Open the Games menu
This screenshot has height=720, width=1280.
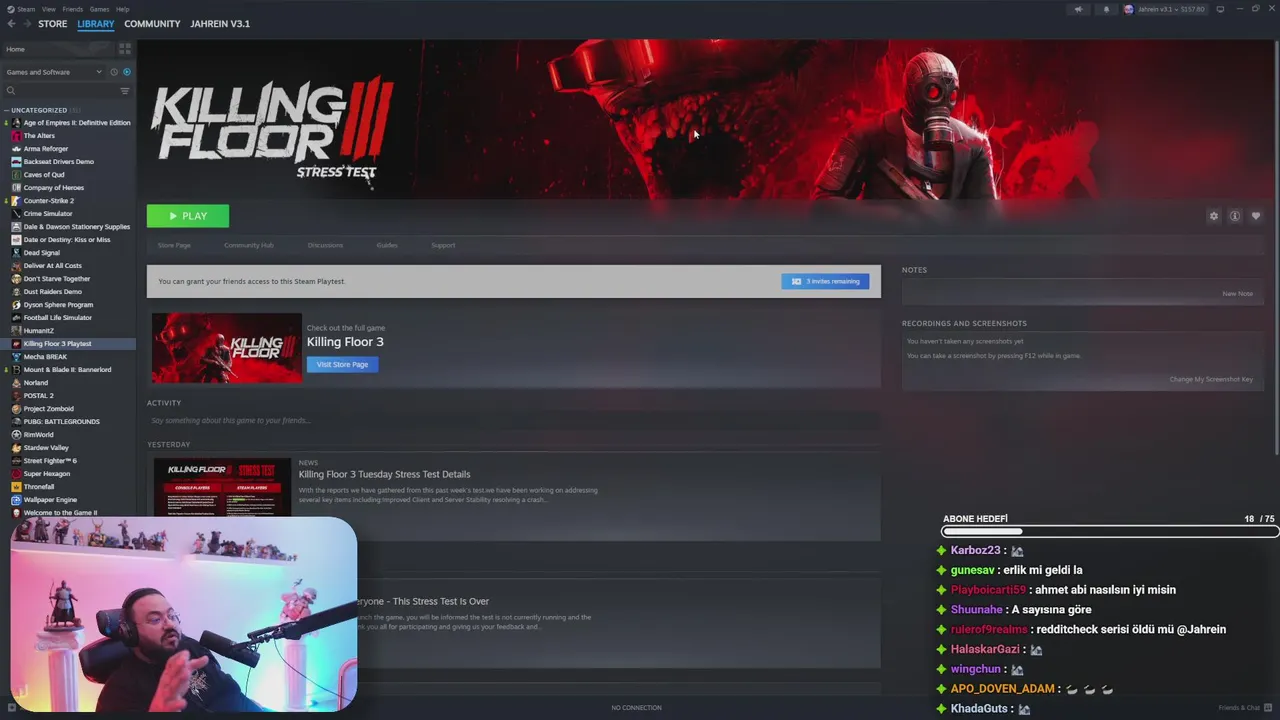point(99,9)
